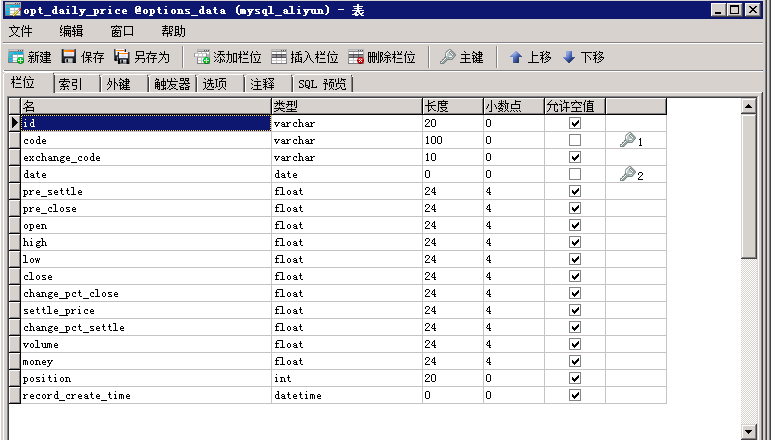Click the 删除栏位 (Delete Field) icon
Viewport: 771px width, 440px height.
[356, 57]
